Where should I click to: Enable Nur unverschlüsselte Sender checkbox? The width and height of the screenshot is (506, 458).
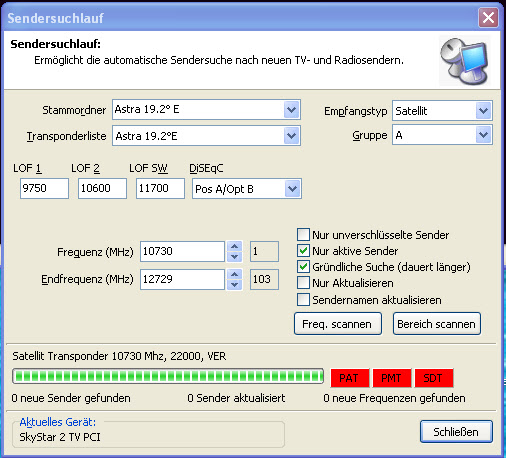tap(303, 235)
